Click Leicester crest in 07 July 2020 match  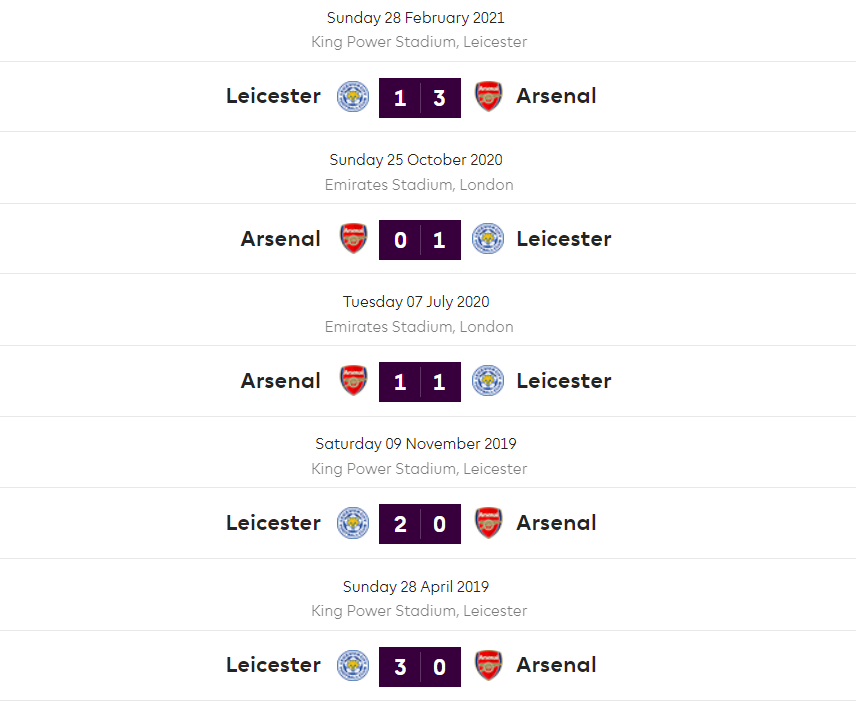coord(487,381)
